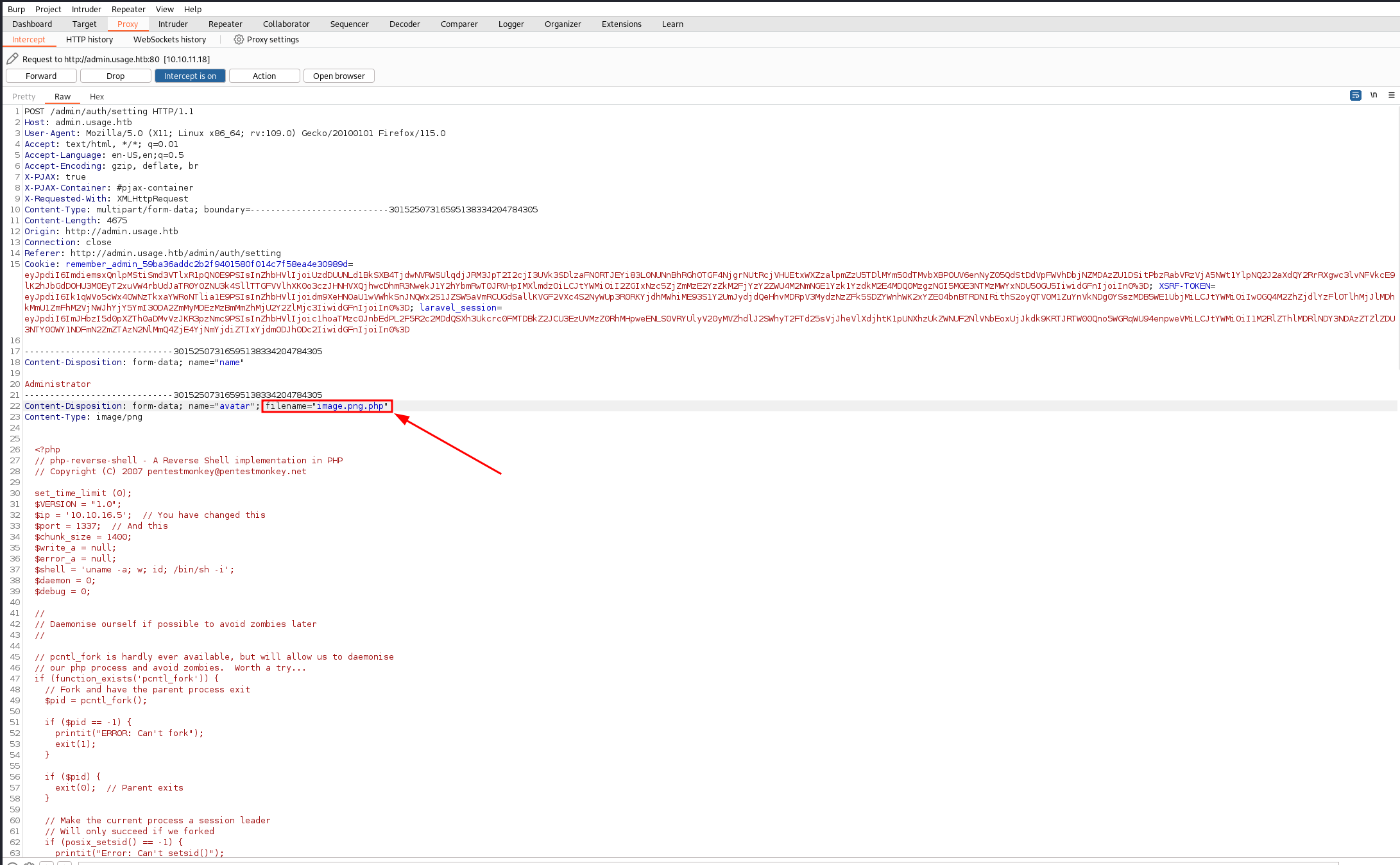
Task: Expand the Action menu button
Action: [x=264, y=76]
